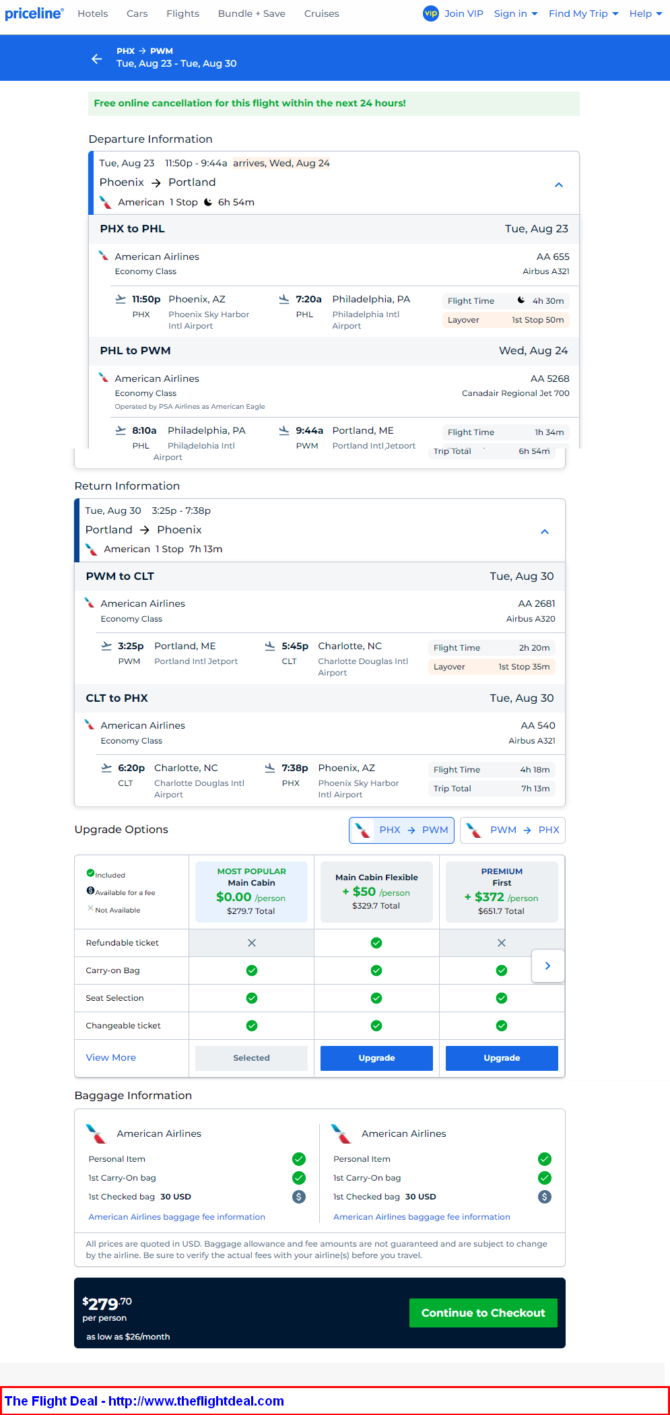Open the Cruises menu
The height and width of the screenshot is (1415, 670).
[x=321, y=14]
